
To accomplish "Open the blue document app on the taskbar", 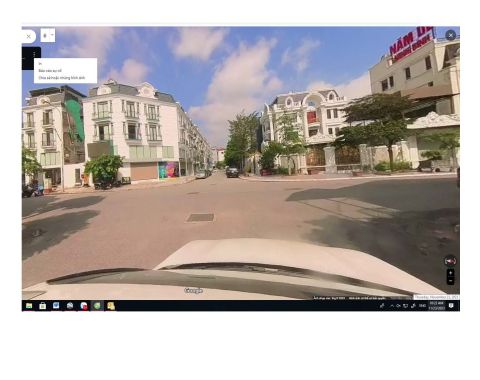I will tap(56, 306).
